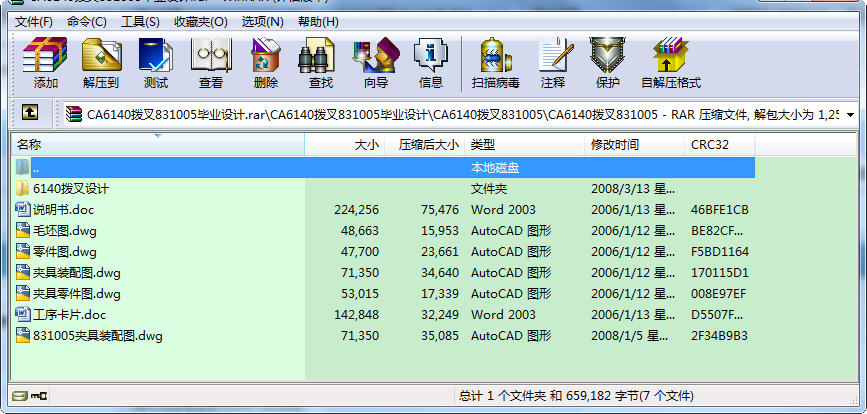The image size is (867, 414).
Task: Show archive 信息 (Info)
Action: [431, 56]
